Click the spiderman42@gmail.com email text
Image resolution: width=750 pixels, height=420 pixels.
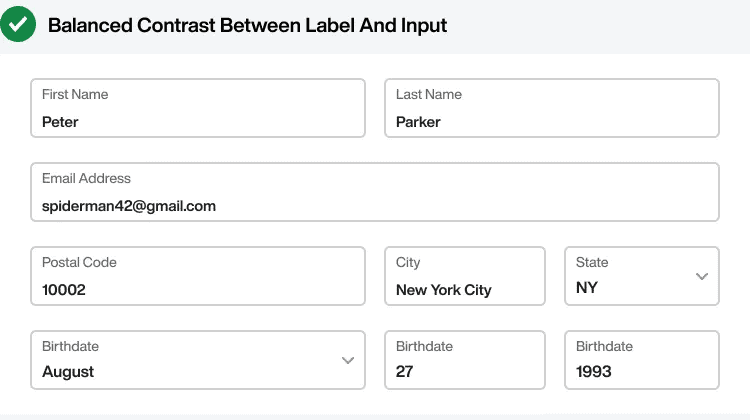tap(129, 206)
